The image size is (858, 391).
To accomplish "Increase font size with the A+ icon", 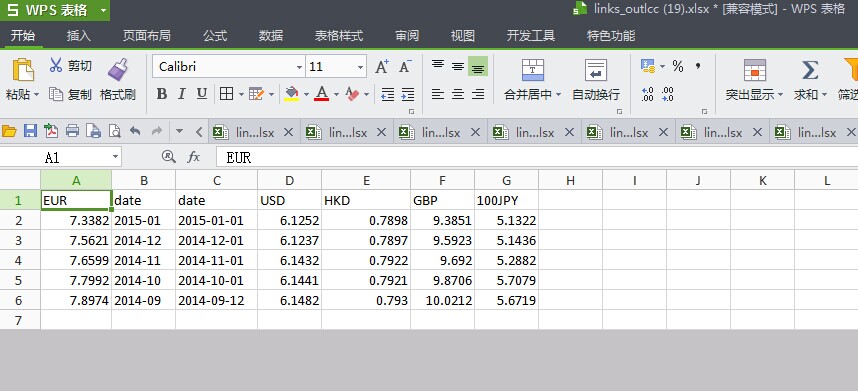I will [382, 67].
